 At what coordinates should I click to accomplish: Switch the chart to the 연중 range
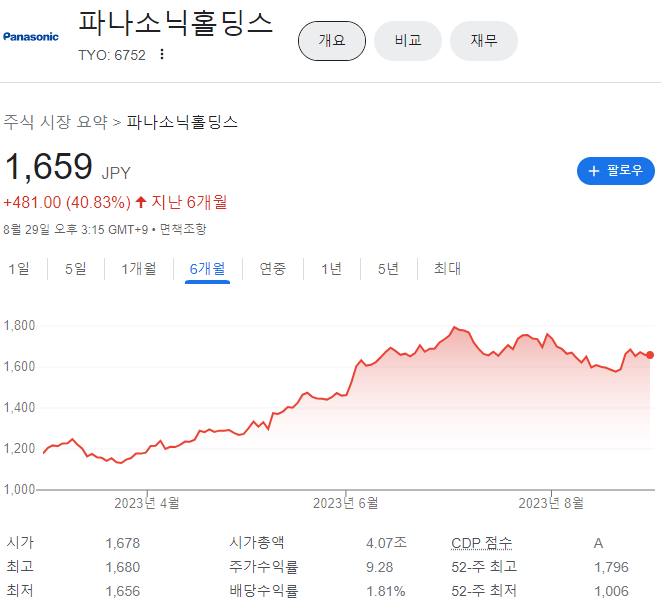click(x=273, y=269)
